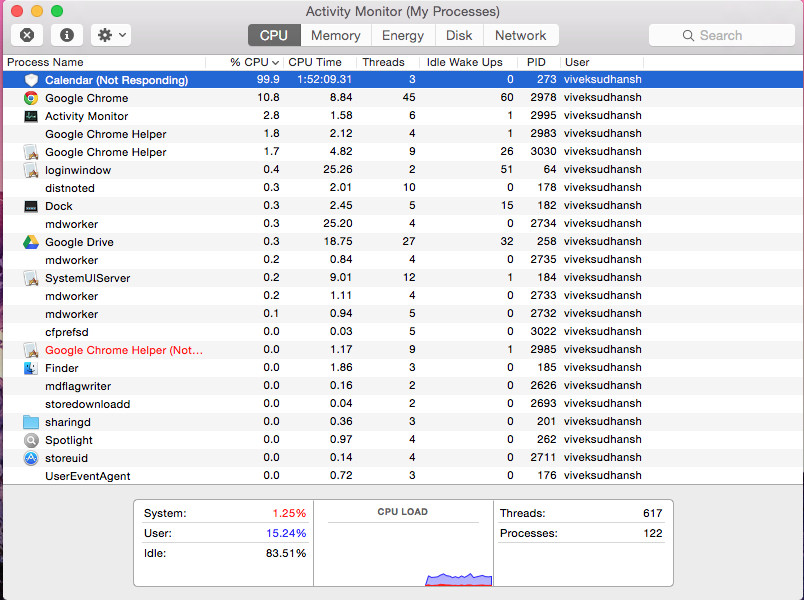The image size is (804, 600).
Task: Click the loginwindow process icon
Action: (31, 170)
